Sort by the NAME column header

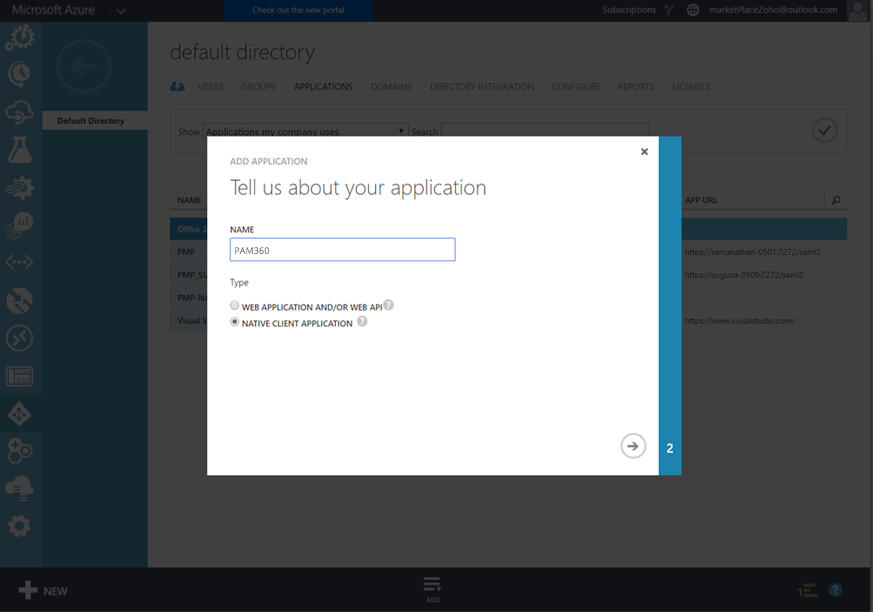(189, 200)
